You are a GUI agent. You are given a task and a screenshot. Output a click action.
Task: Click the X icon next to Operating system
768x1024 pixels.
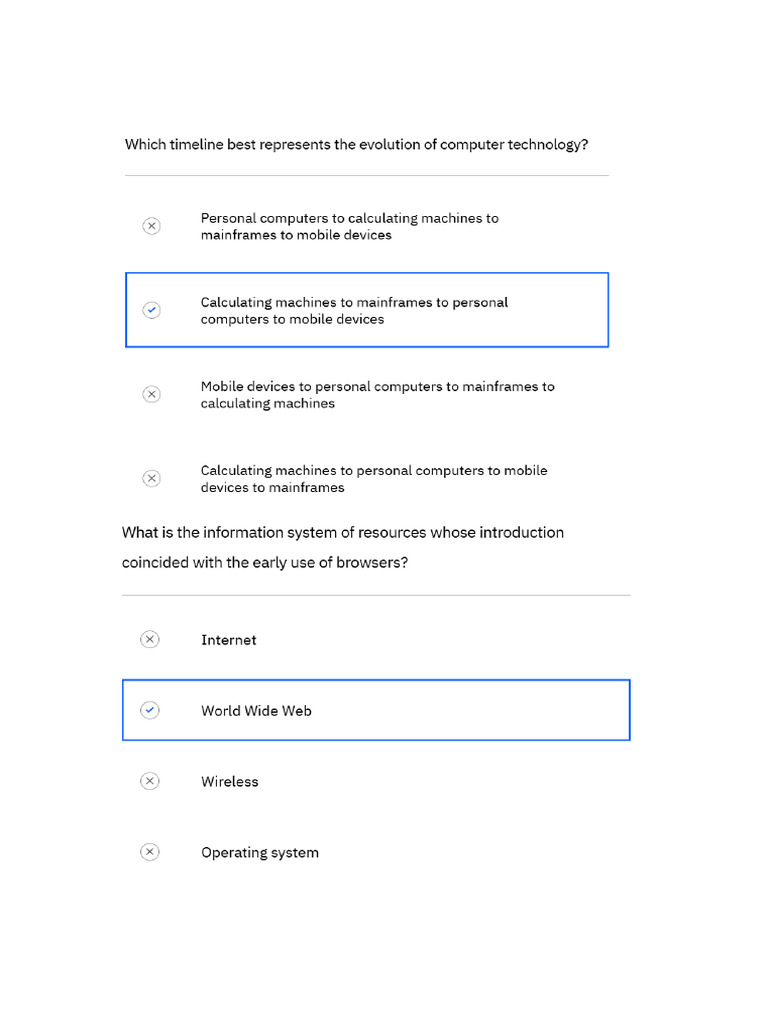[149, 852]
